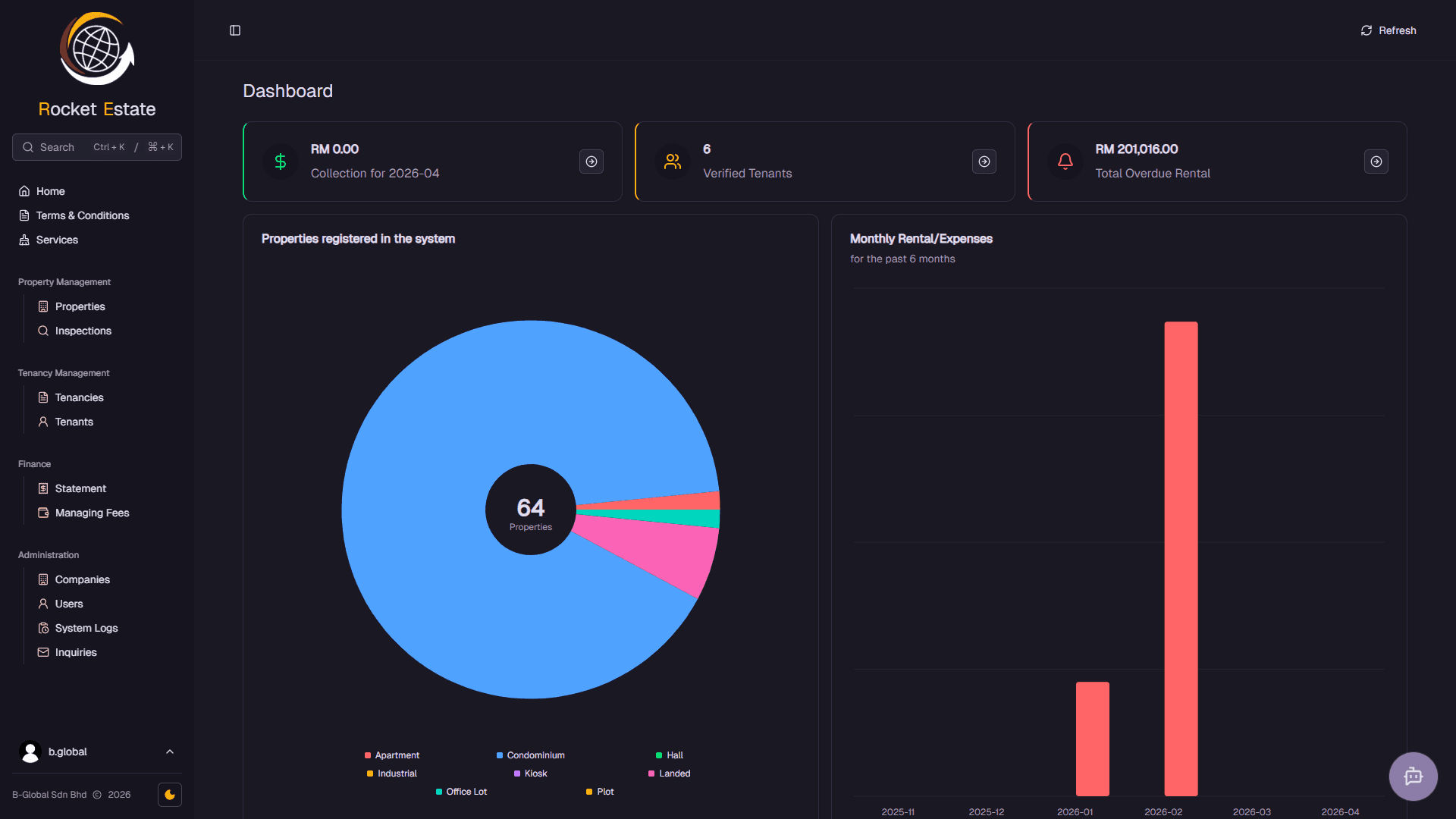The image size is (1456, 819).
Task: Click the Collection for 2026-04 arrow icon
Action: (x=591, y=162)
